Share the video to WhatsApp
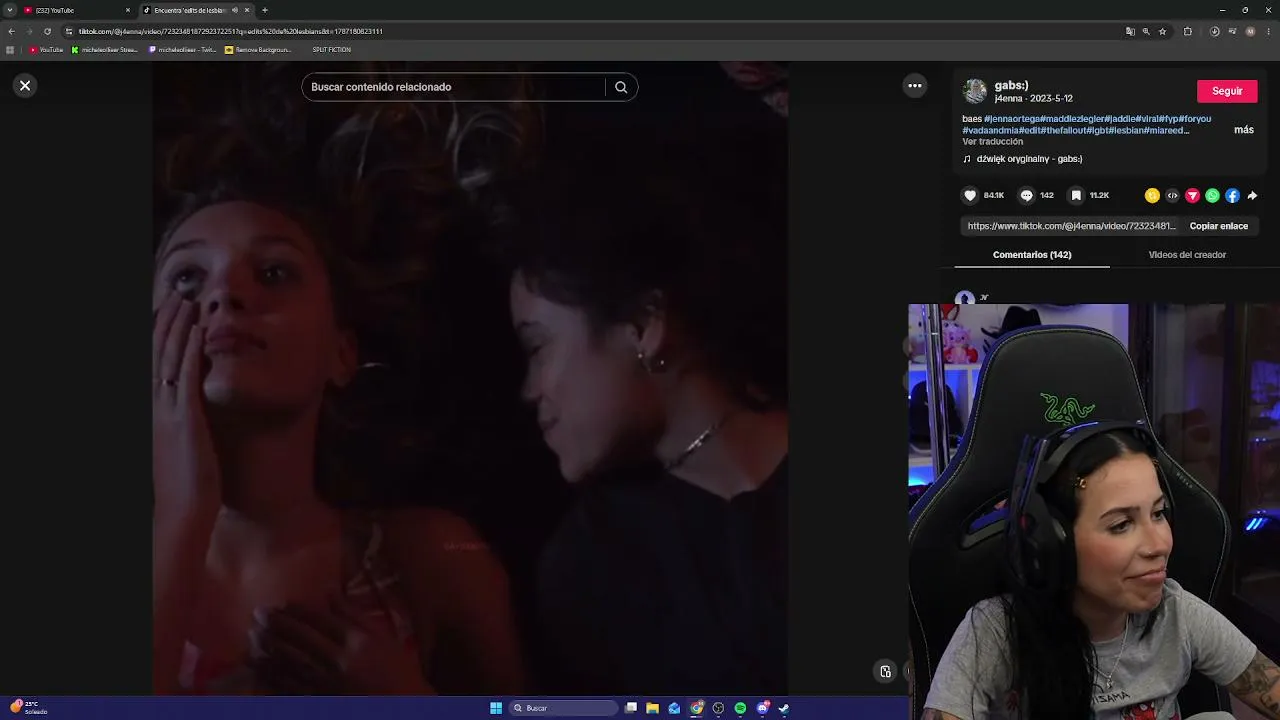 pyautogui.click(x=1212, y=196)
